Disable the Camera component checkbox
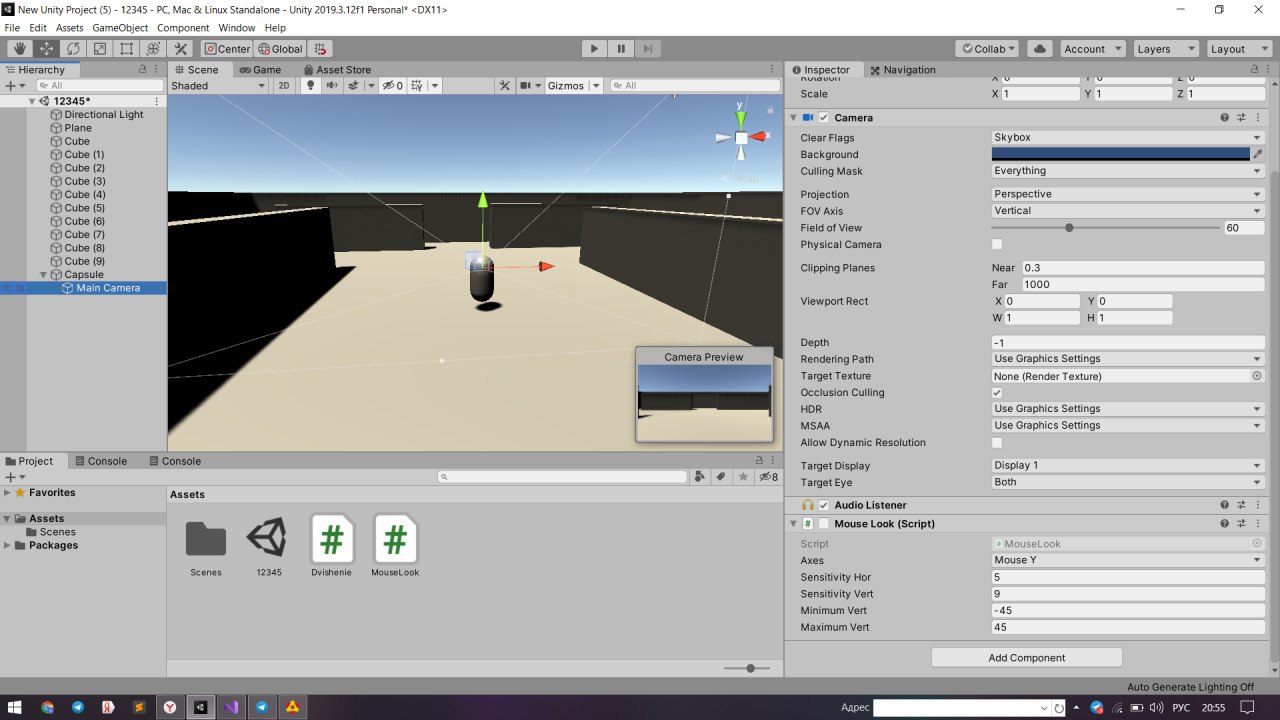The image size is (1280, 720). (x=824, y=117)
